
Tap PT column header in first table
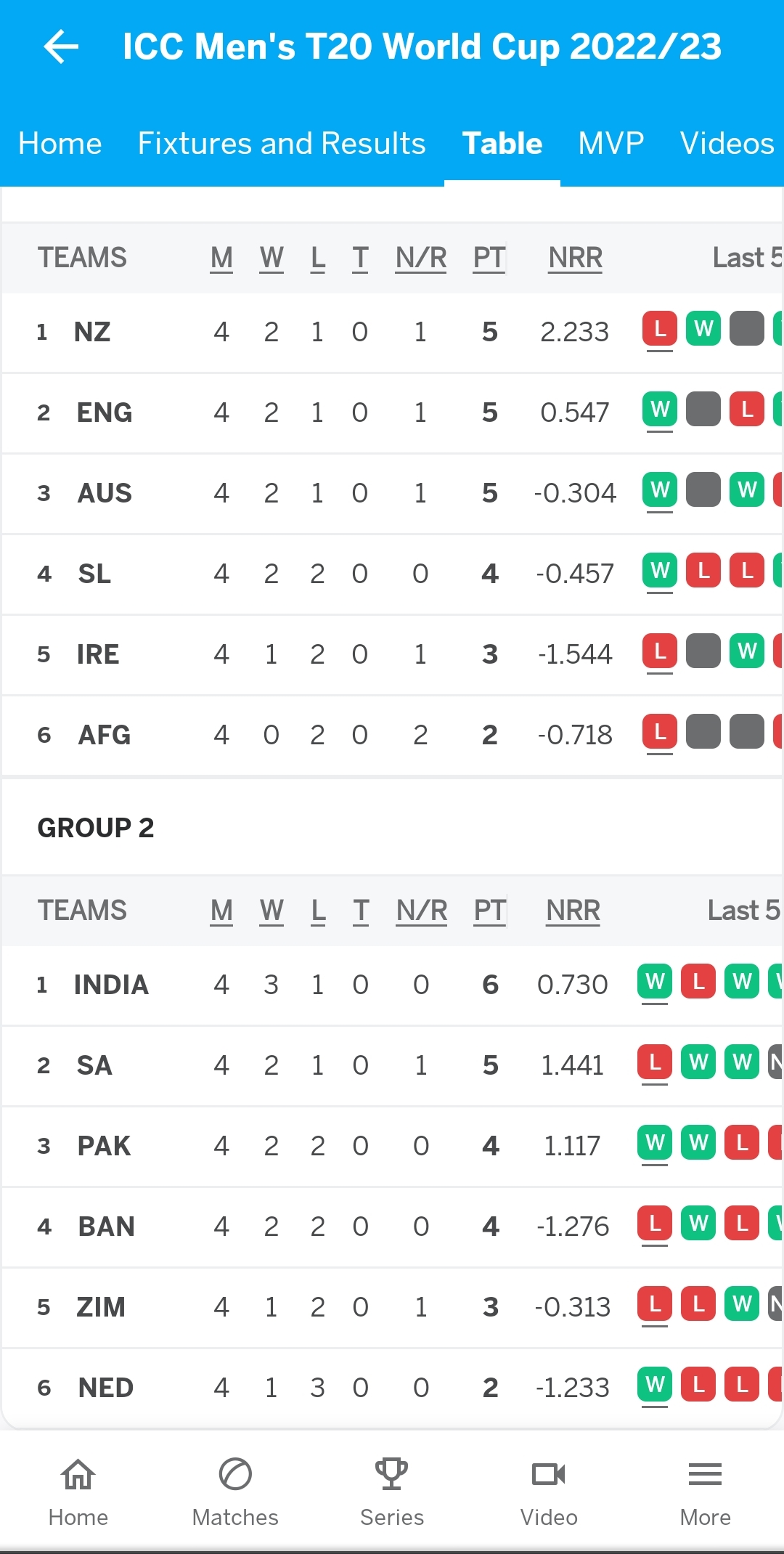(x=489, y=258)
